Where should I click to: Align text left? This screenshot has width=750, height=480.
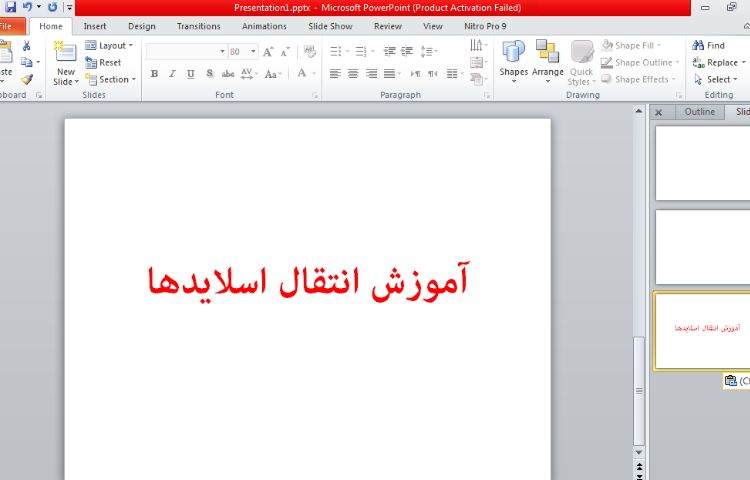(335, 74)
